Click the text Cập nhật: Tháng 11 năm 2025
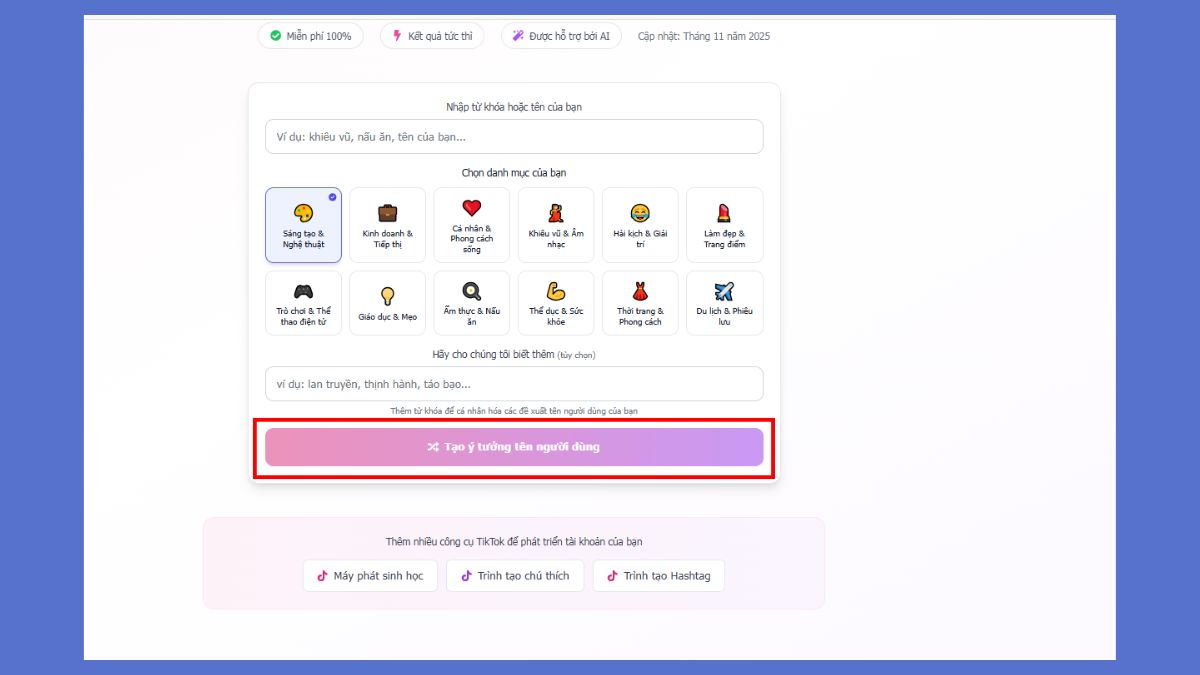This screenshot has height=675, width=1200. click(704, 36)
